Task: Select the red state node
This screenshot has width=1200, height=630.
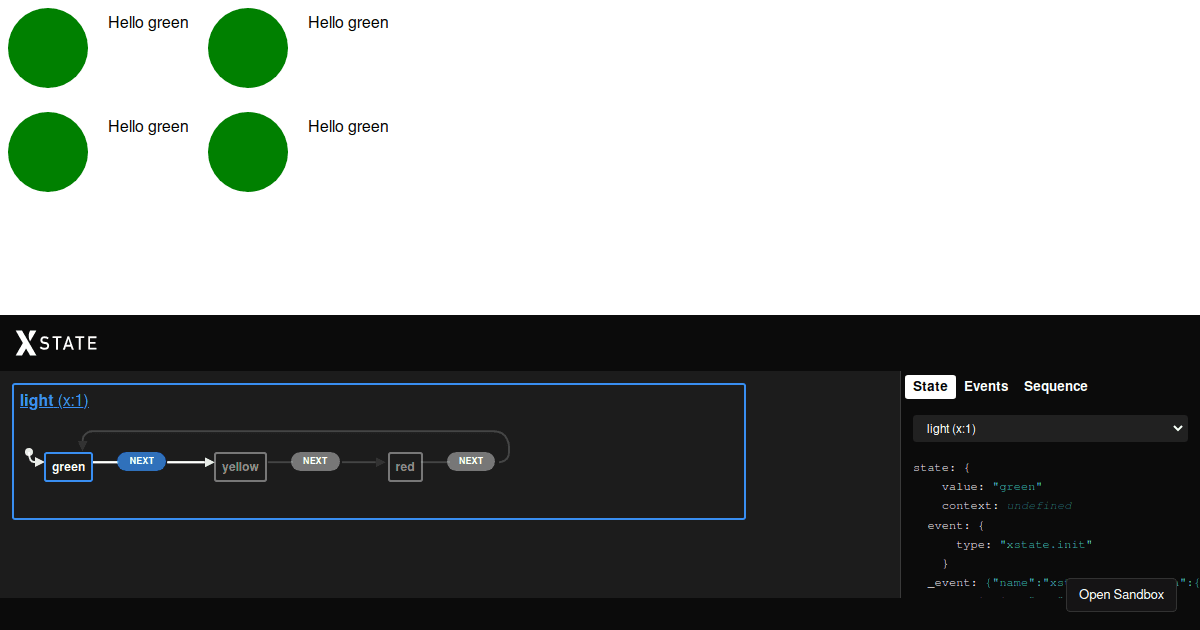Action: click(405, 467)
